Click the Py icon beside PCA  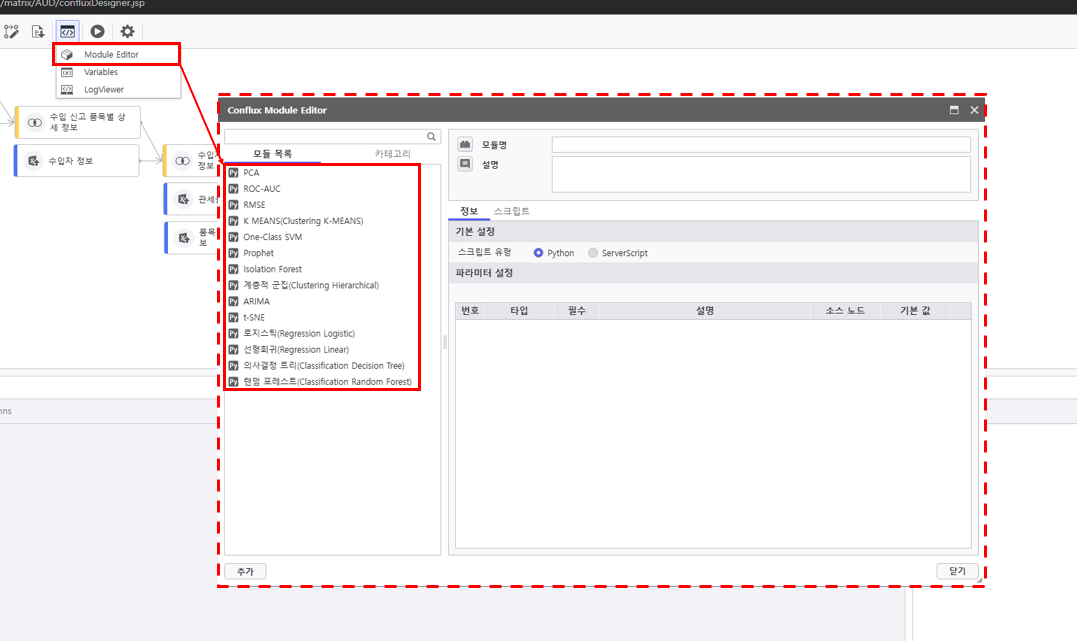[x=233, y=173]
